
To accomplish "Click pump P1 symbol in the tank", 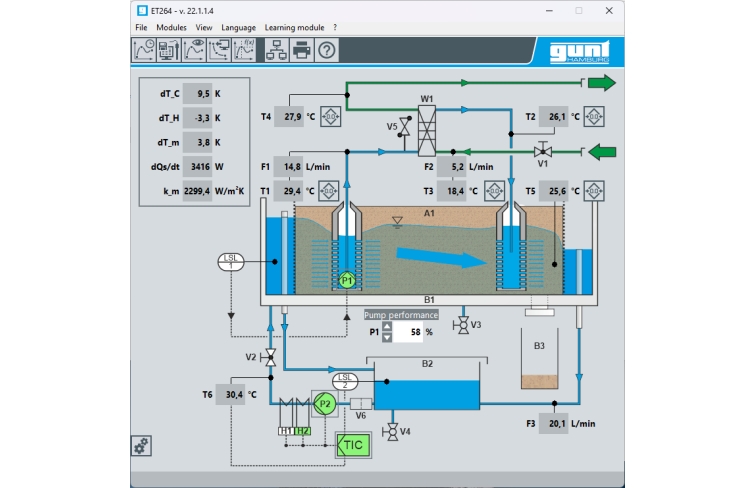I will pyautogui.click(x=347, y=281).
